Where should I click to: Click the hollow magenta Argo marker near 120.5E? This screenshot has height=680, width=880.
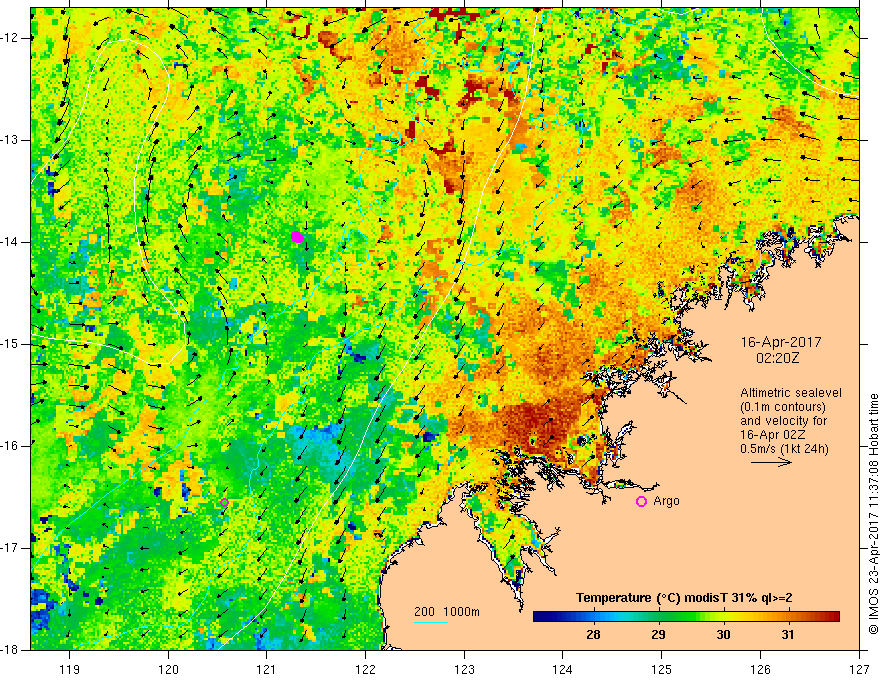click(224, 503)
